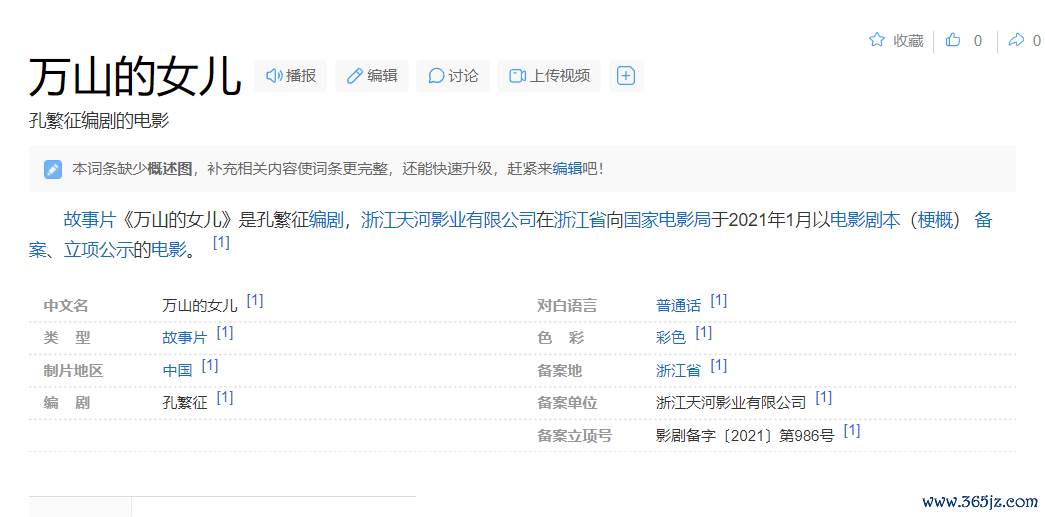Open the 浙江省 link in 备案地 row
Image resolution: width=1045 pixels, height=517 pixels.
[x=678, y=370]
